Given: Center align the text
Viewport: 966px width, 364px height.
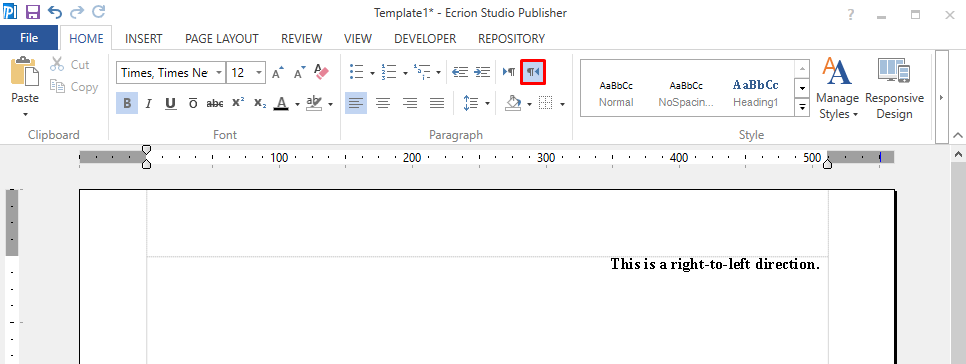Looking at the screenshot, I should (x=383, y=103).
